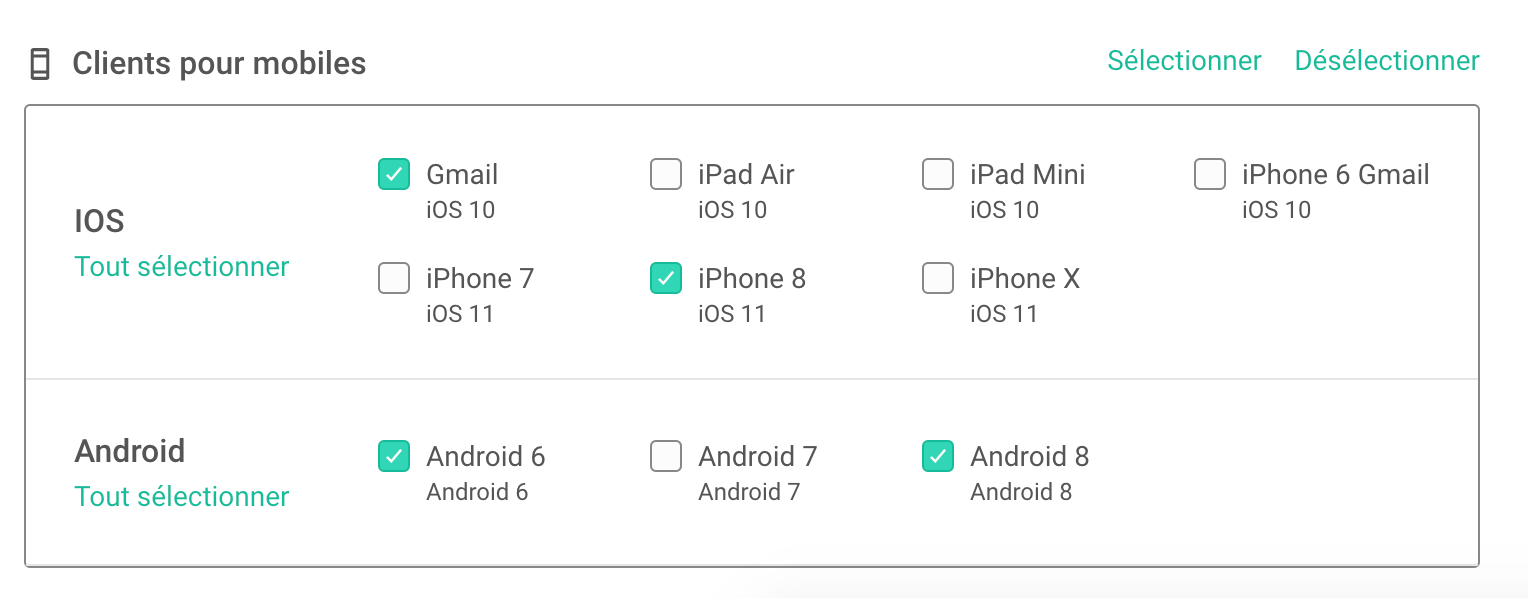Enable the Android 7 checkbox

666,456
